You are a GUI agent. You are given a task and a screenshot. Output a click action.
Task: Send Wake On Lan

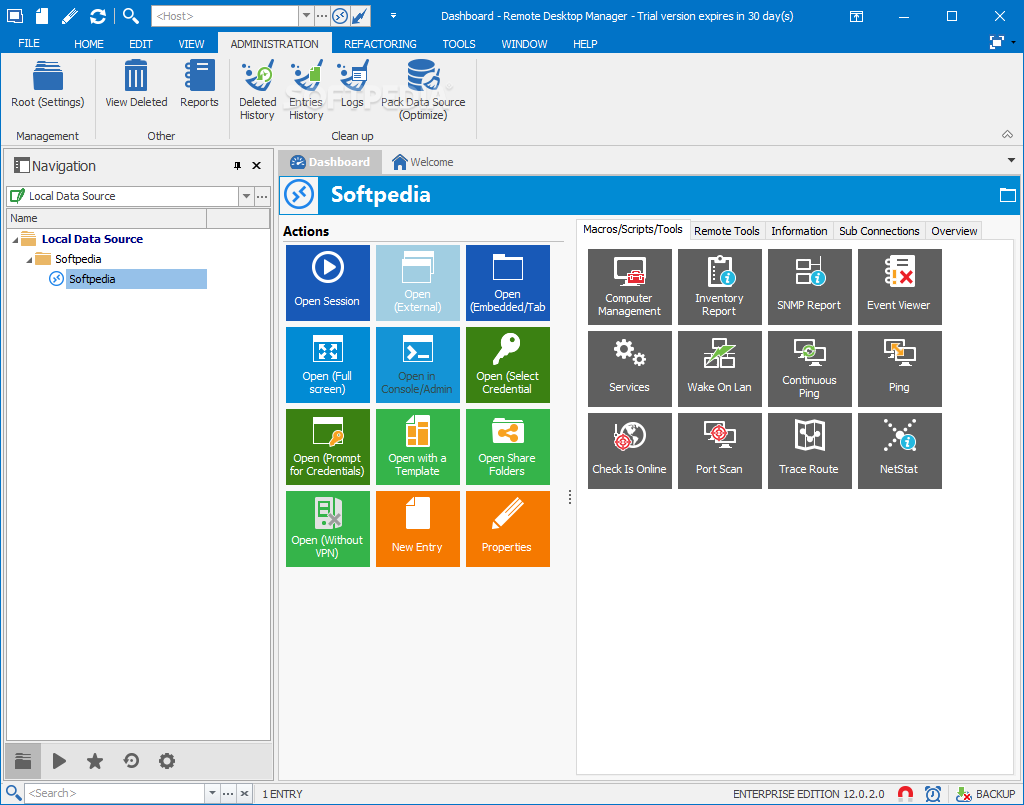[720, 369]
